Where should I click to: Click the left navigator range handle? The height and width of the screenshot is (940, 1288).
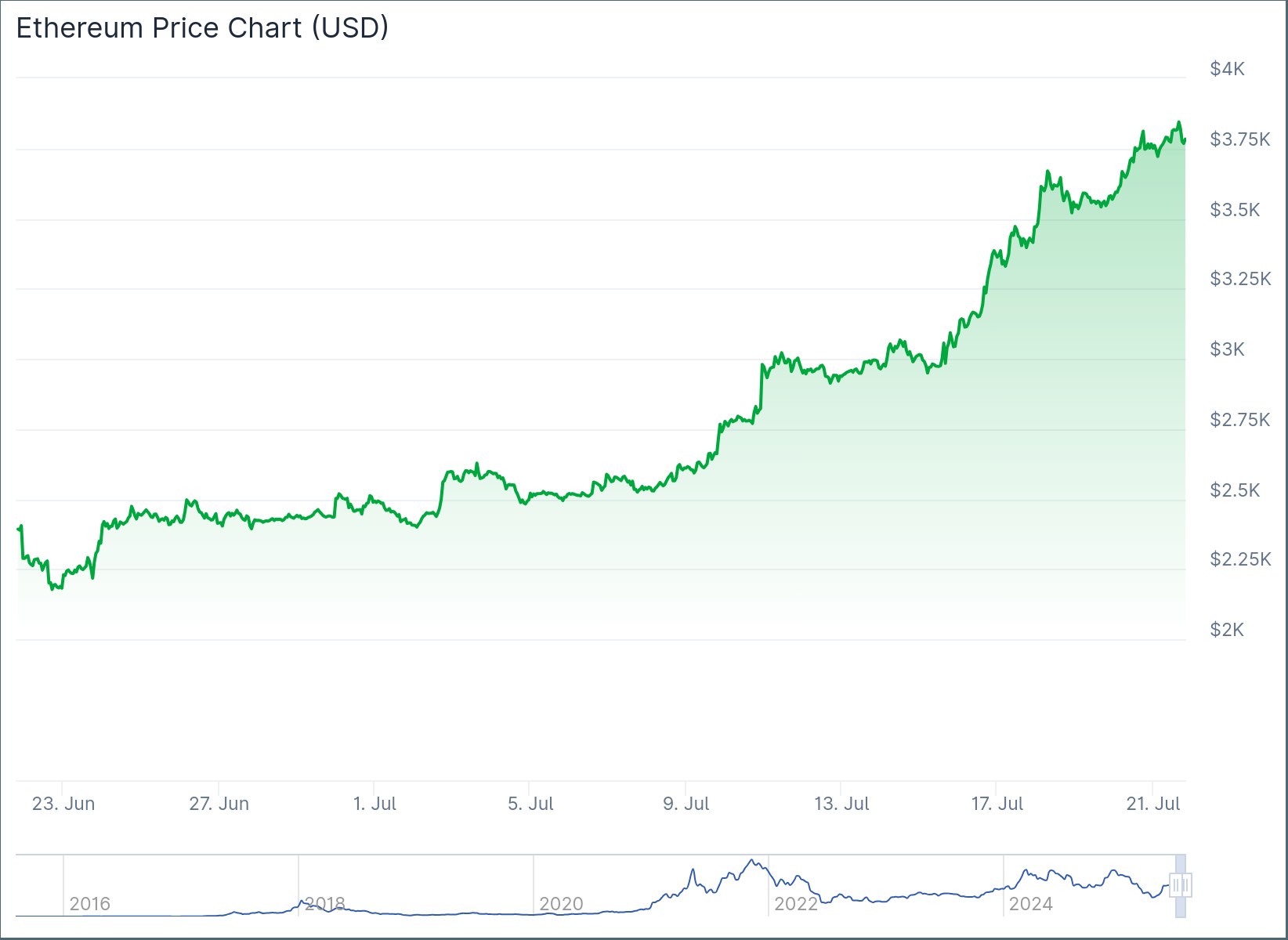click(1174, 885)
